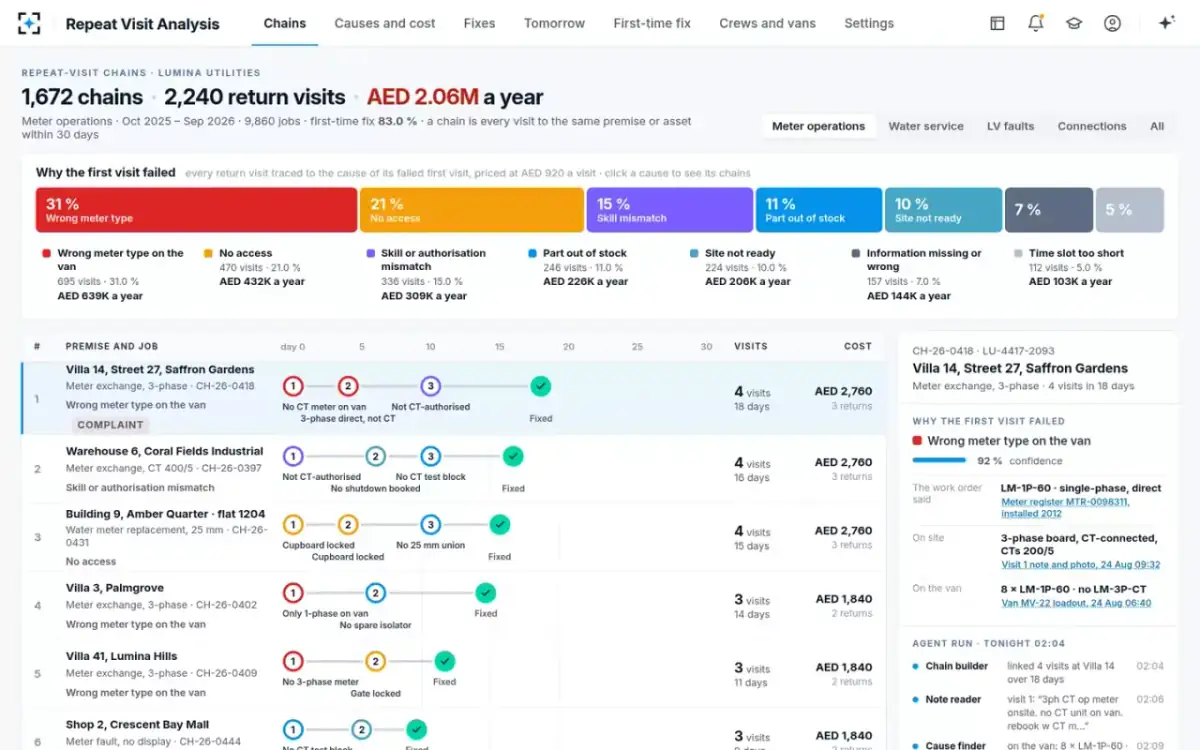Click red swatch for Wrong meter type on the van
1200x750 pixels.
click(46, 254)
